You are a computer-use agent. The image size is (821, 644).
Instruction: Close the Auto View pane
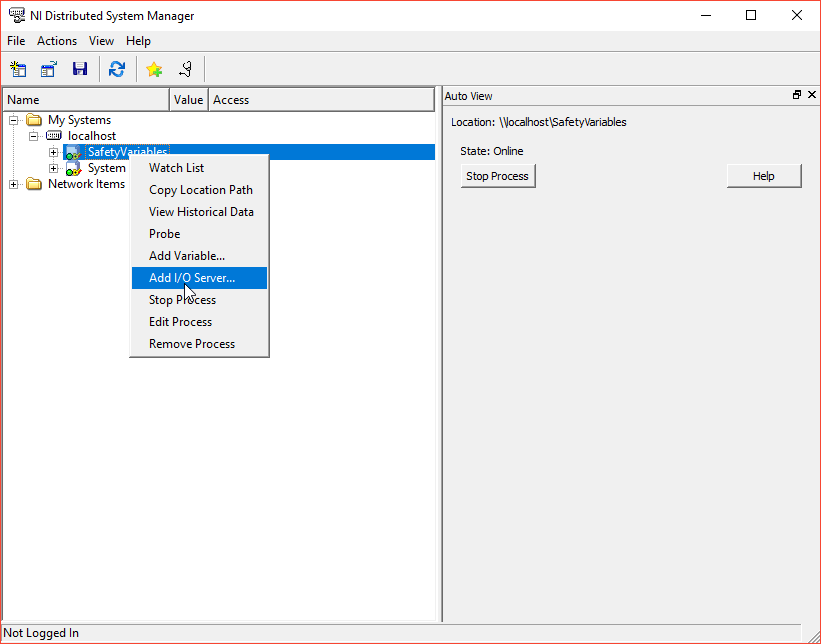tap(812, 95)
